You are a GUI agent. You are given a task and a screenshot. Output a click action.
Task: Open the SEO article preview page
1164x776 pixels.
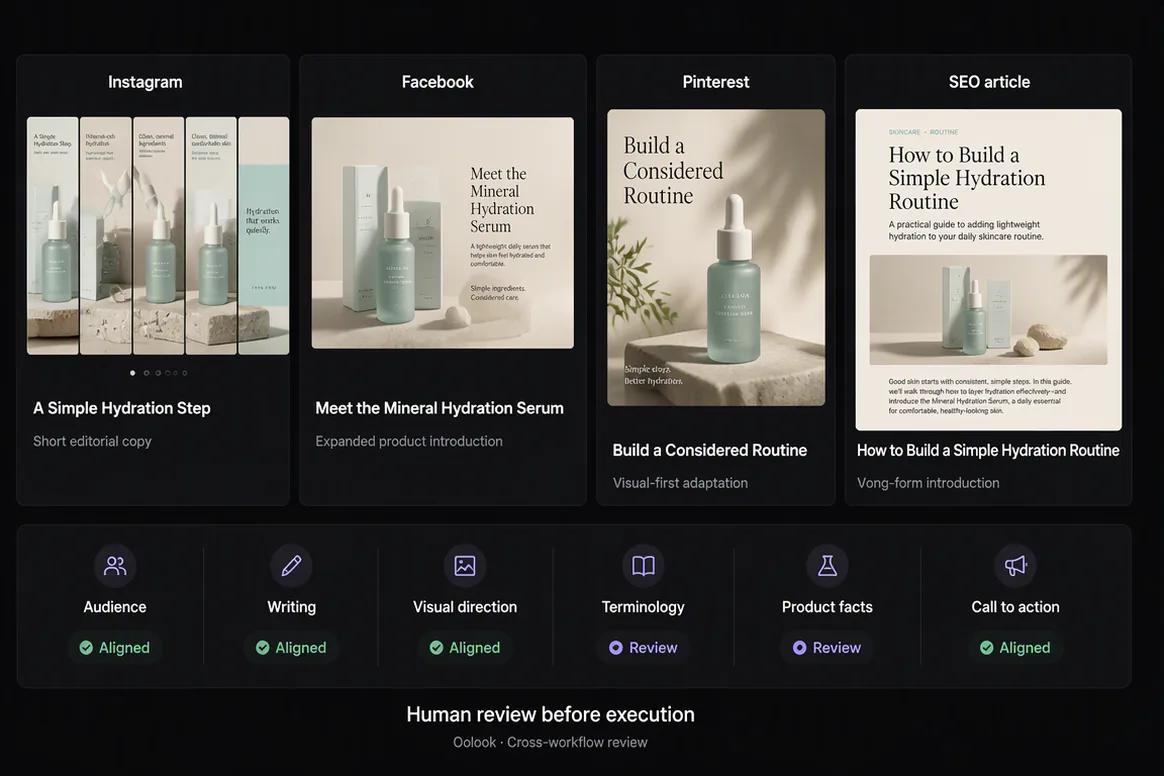[988, 270]
